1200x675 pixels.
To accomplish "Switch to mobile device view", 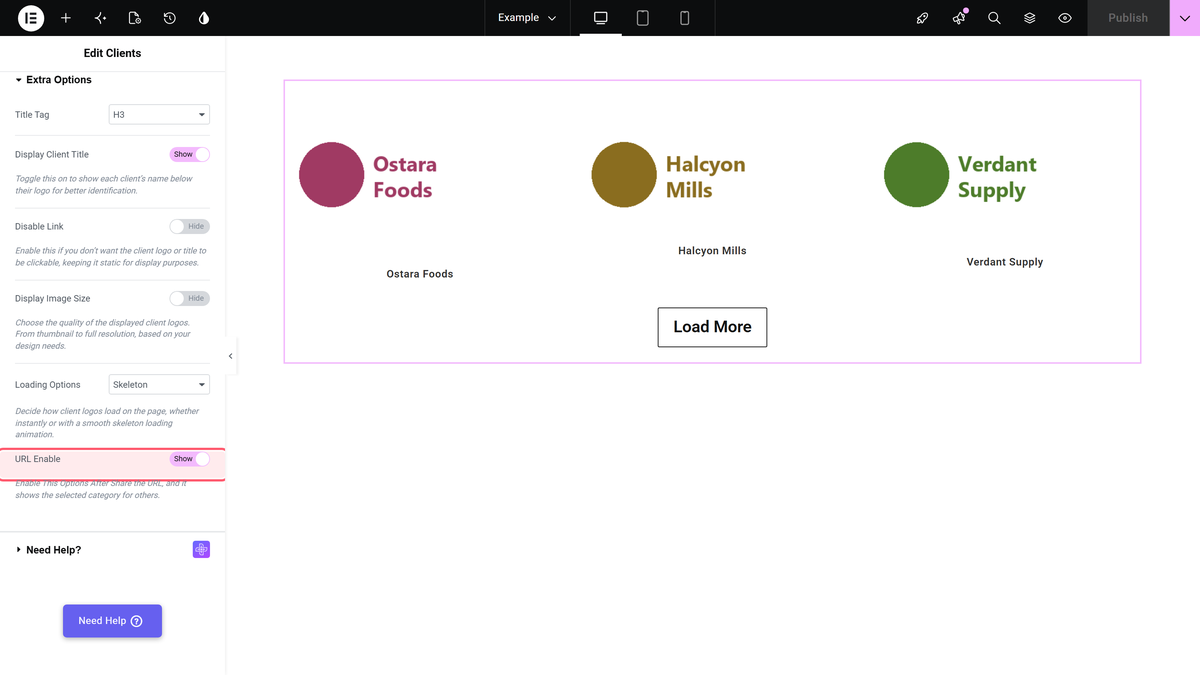I will 685,18.
